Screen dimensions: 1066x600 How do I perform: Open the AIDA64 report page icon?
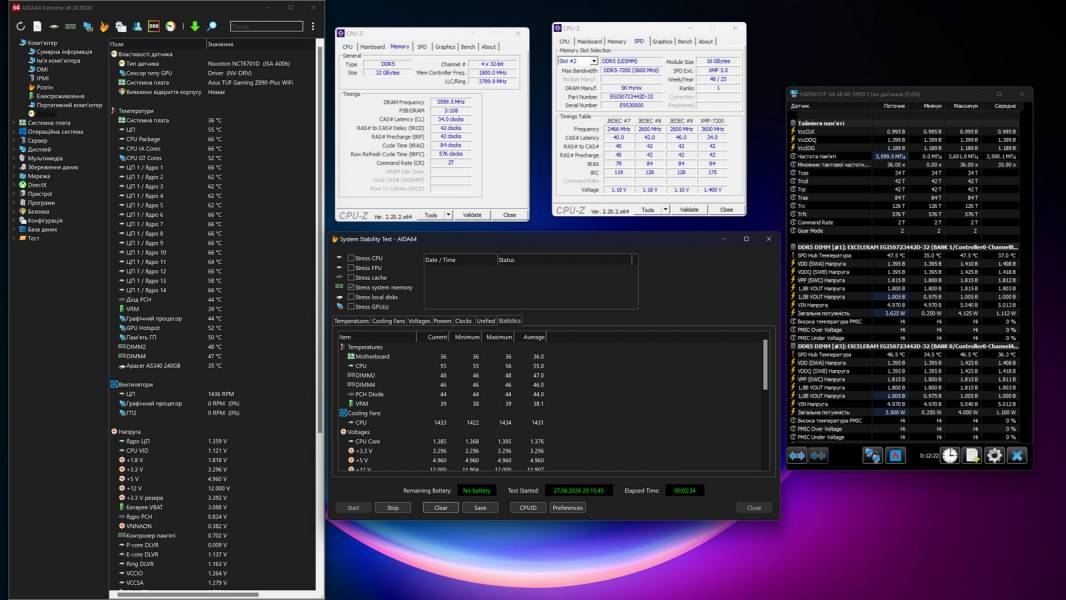tap(37, 26)
